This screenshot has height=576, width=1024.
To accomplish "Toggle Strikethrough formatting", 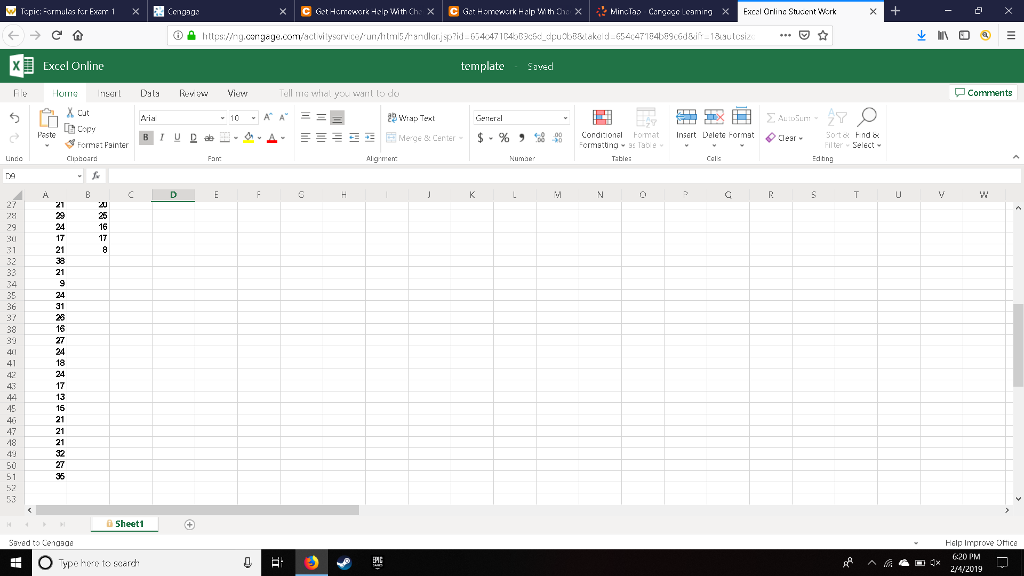I will point(209,138).
